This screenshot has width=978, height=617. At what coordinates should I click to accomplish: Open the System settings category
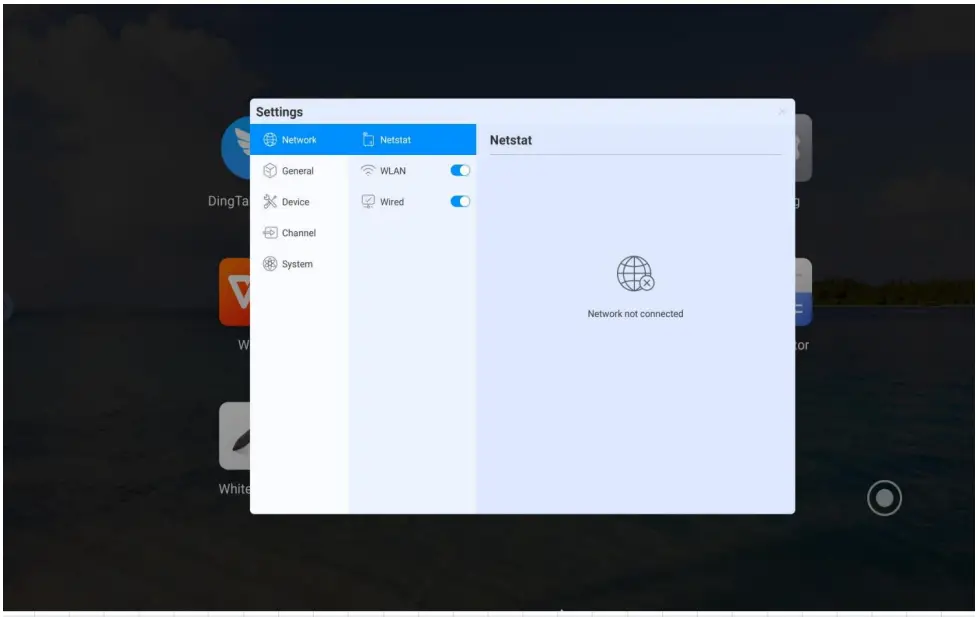[299, 264]
